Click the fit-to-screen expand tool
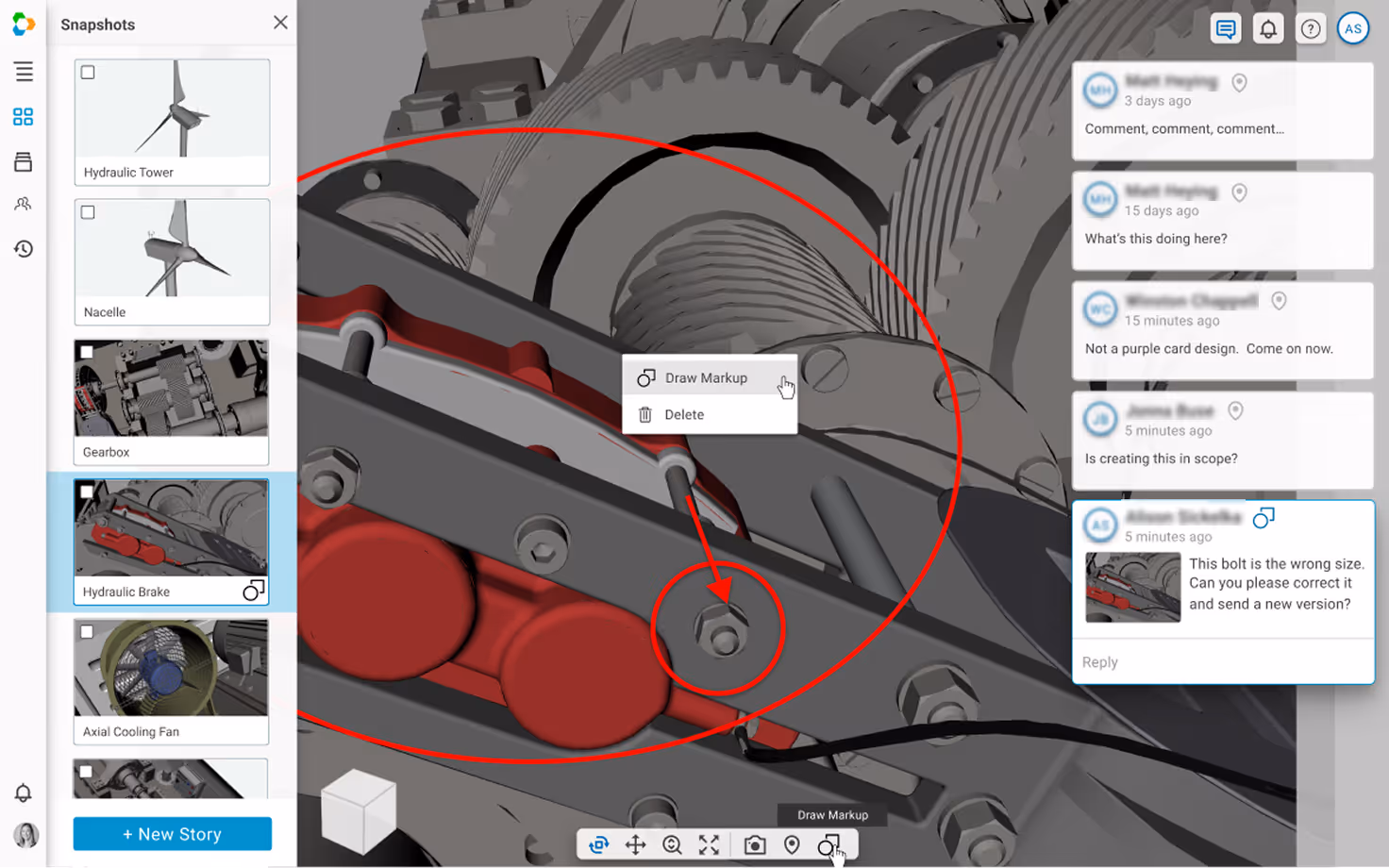The height and width of the screenshot is (868, 1389). [709, 845]
